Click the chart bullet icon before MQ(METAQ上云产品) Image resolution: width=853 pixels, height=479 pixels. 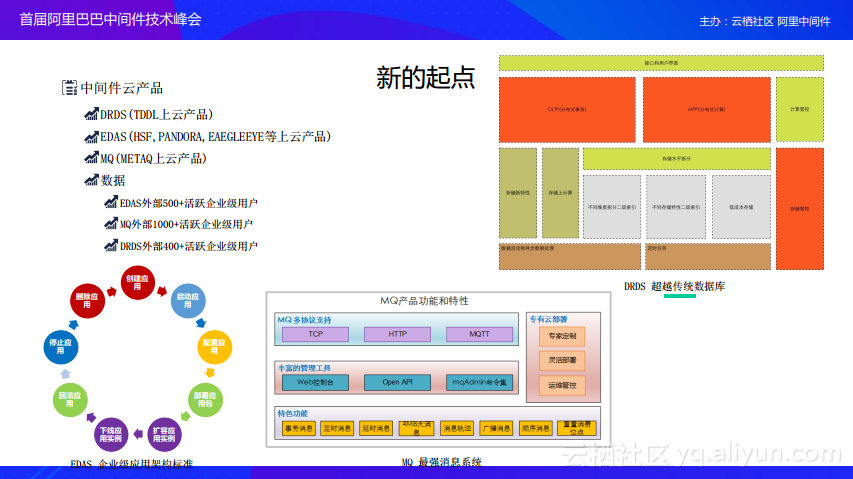coord(91,158)
